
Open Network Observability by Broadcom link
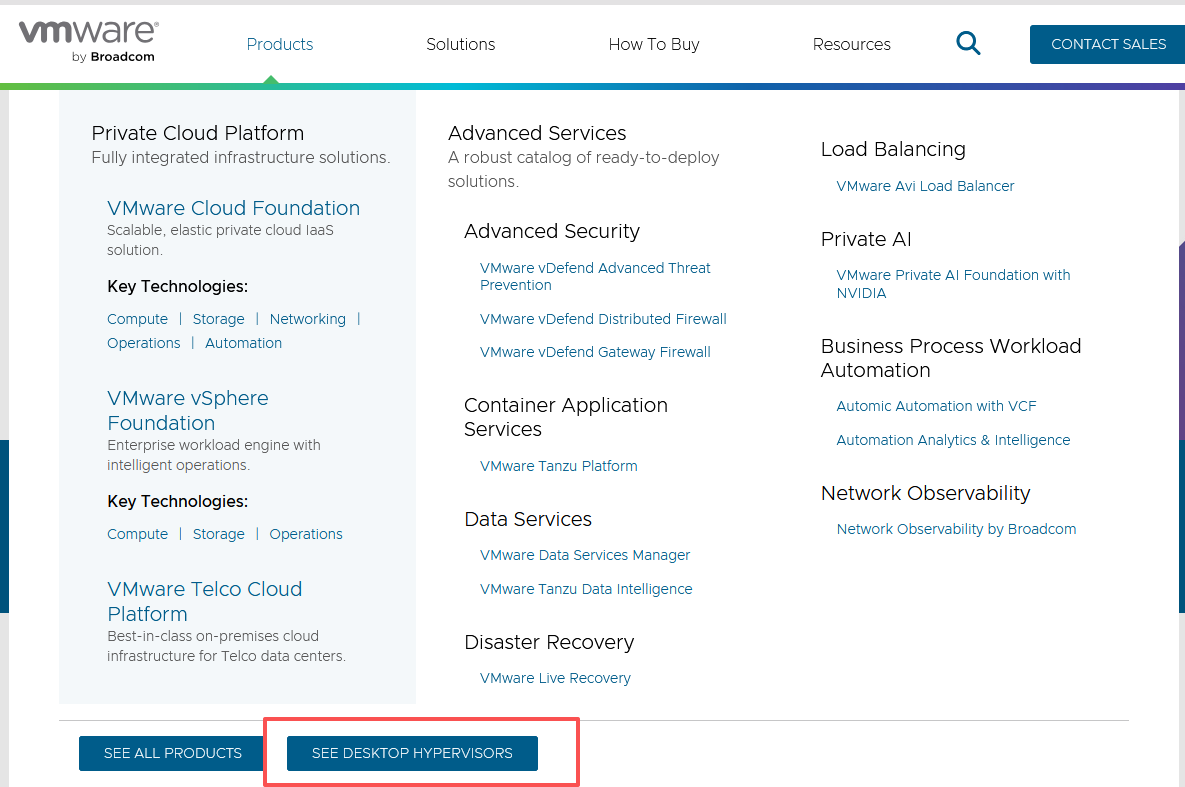point(956,529)
